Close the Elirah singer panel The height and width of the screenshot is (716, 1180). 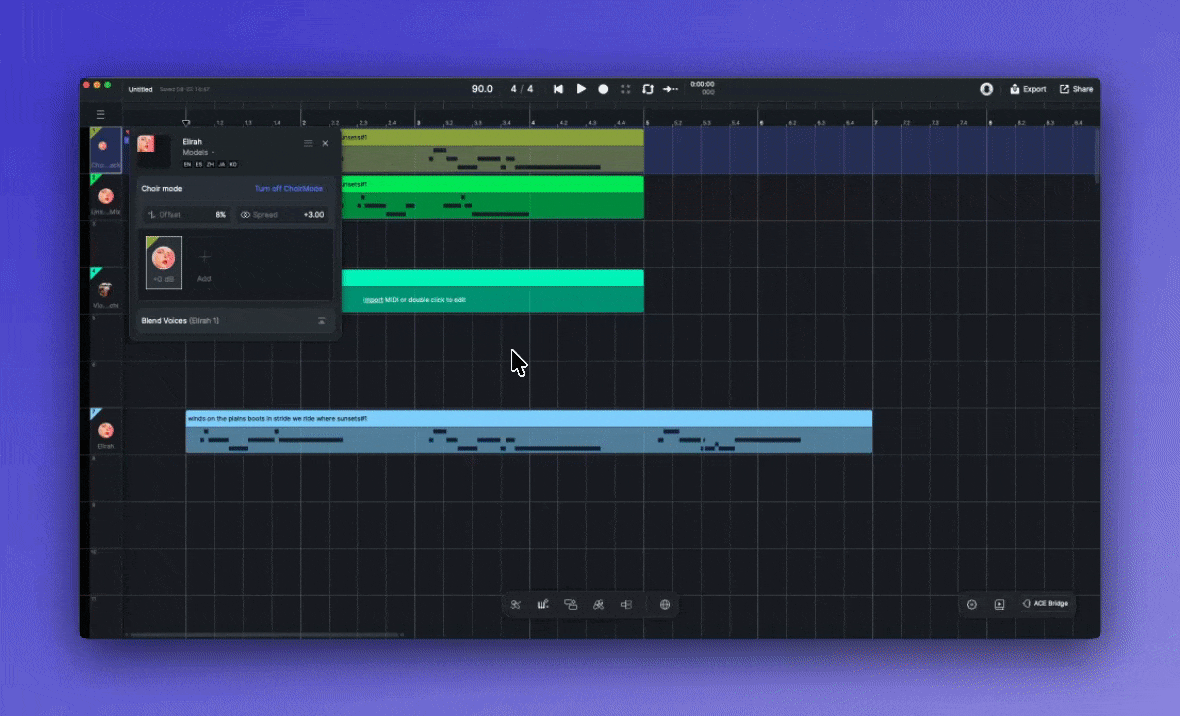[x=325, y=144]
